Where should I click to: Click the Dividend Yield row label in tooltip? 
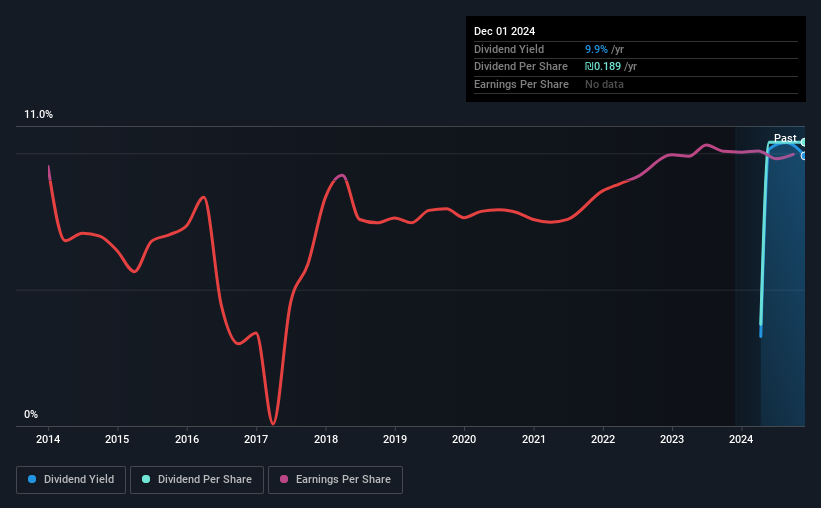[509, 49]
